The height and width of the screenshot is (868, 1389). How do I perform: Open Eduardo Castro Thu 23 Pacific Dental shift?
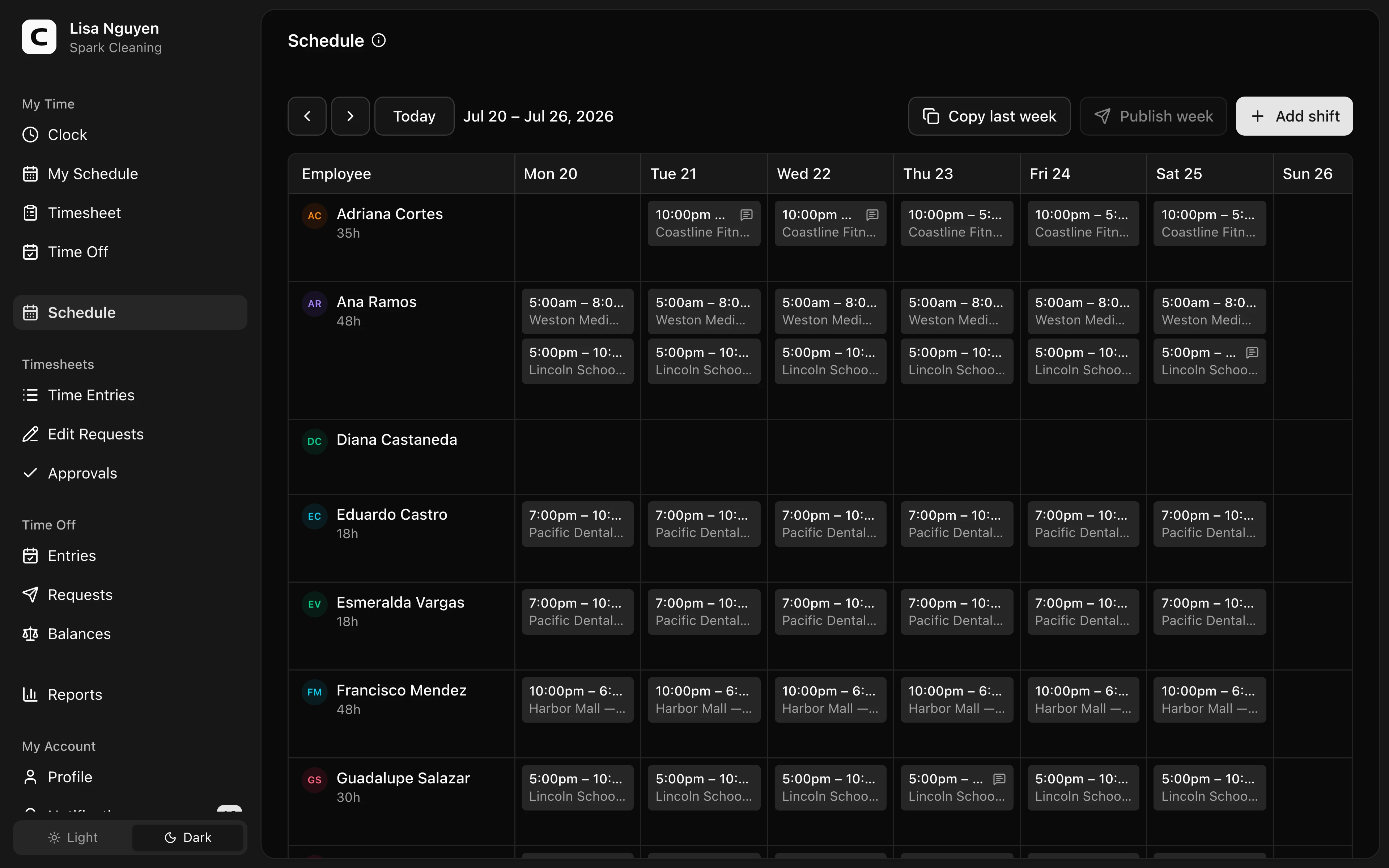tap(957, 524)
